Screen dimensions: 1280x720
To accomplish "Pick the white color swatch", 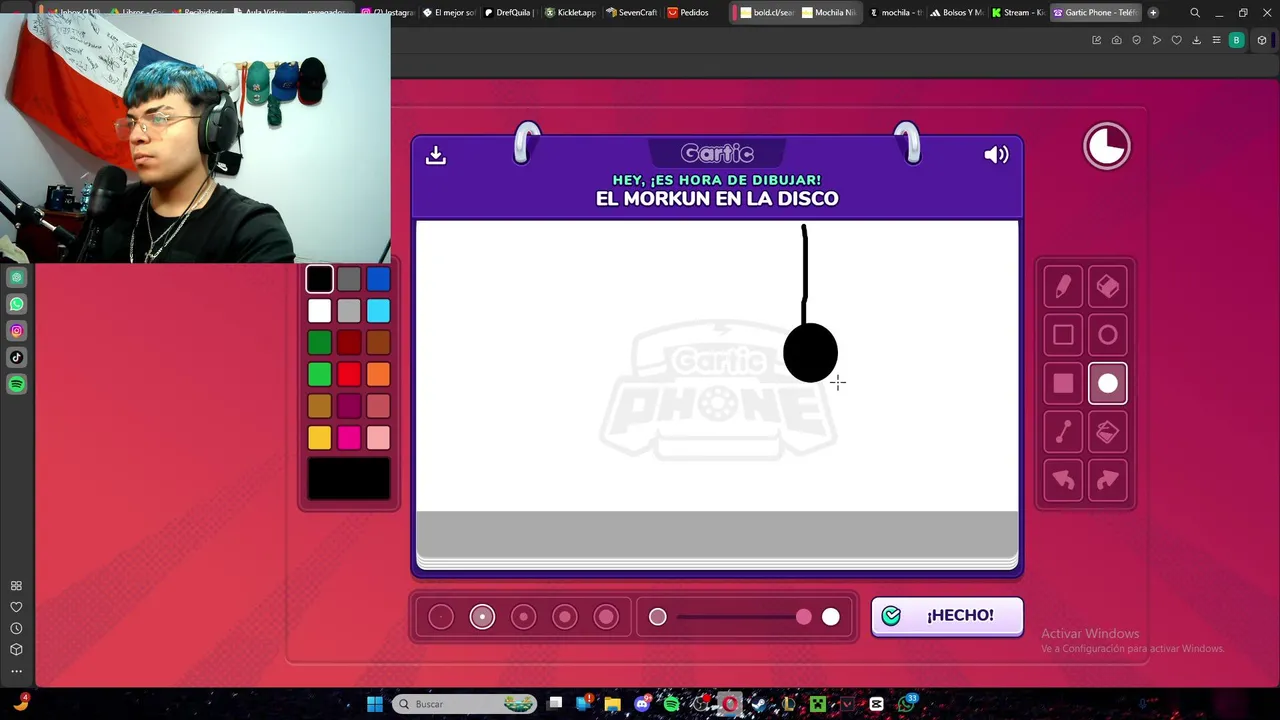I will [320, 311].
